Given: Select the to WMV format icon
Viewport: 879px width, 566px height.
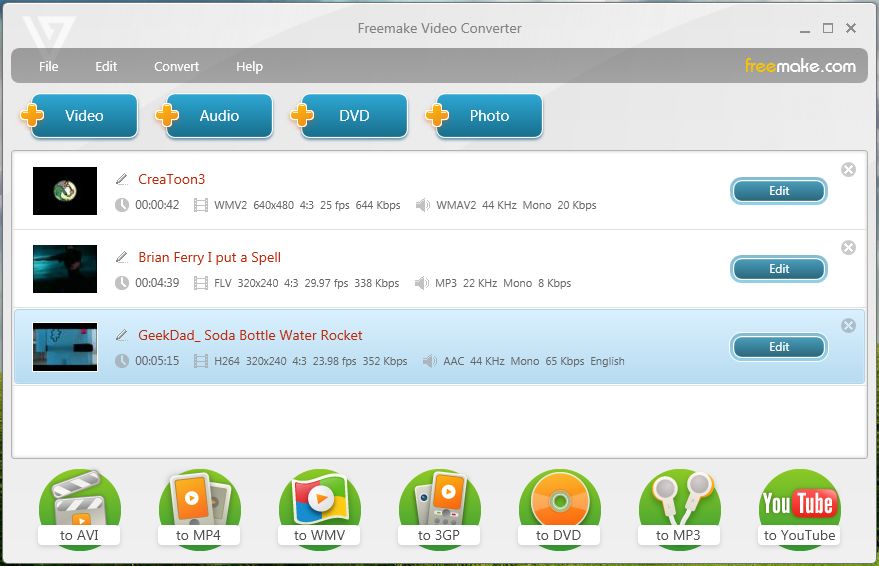Looking at the screenshot, I should coord(319,508).
